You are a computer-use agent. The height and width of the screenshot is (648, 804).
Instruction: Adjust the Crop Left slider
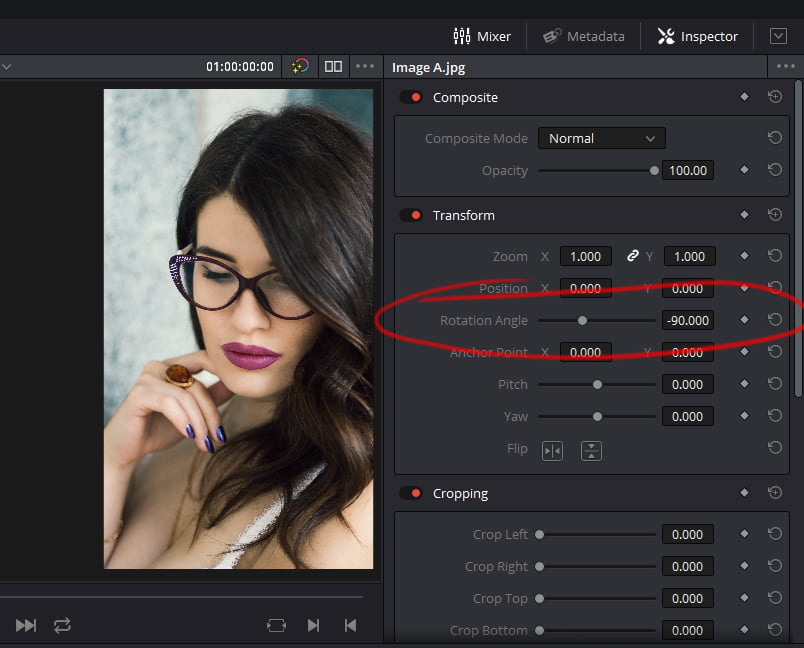pyautogui.click(x=597, y=534)
